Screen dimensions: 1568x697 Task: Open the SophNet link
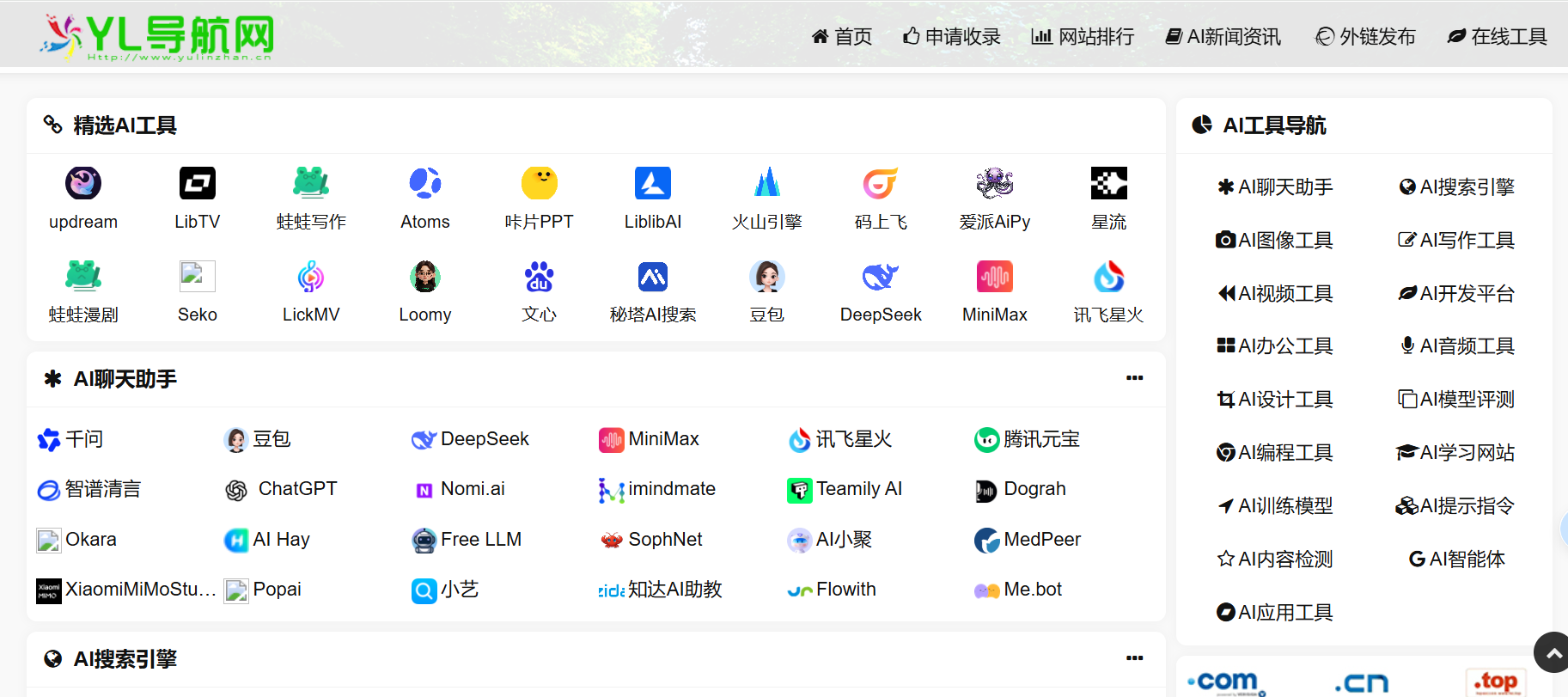point(650,540)
